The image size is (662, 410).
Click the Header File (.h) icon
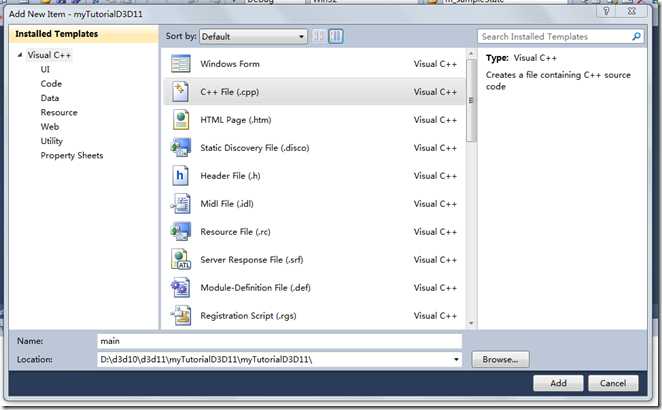coord(180,176)
